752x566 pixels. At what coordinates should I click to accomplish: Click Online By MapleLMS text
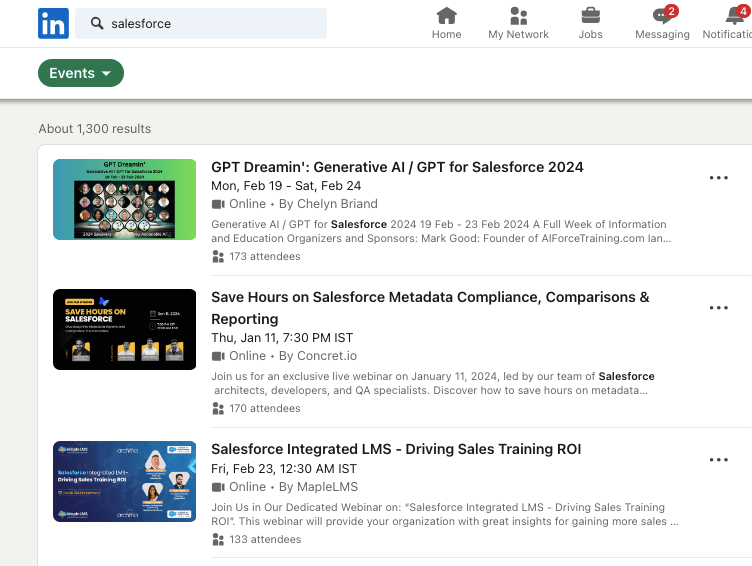(x=294, y=487)
